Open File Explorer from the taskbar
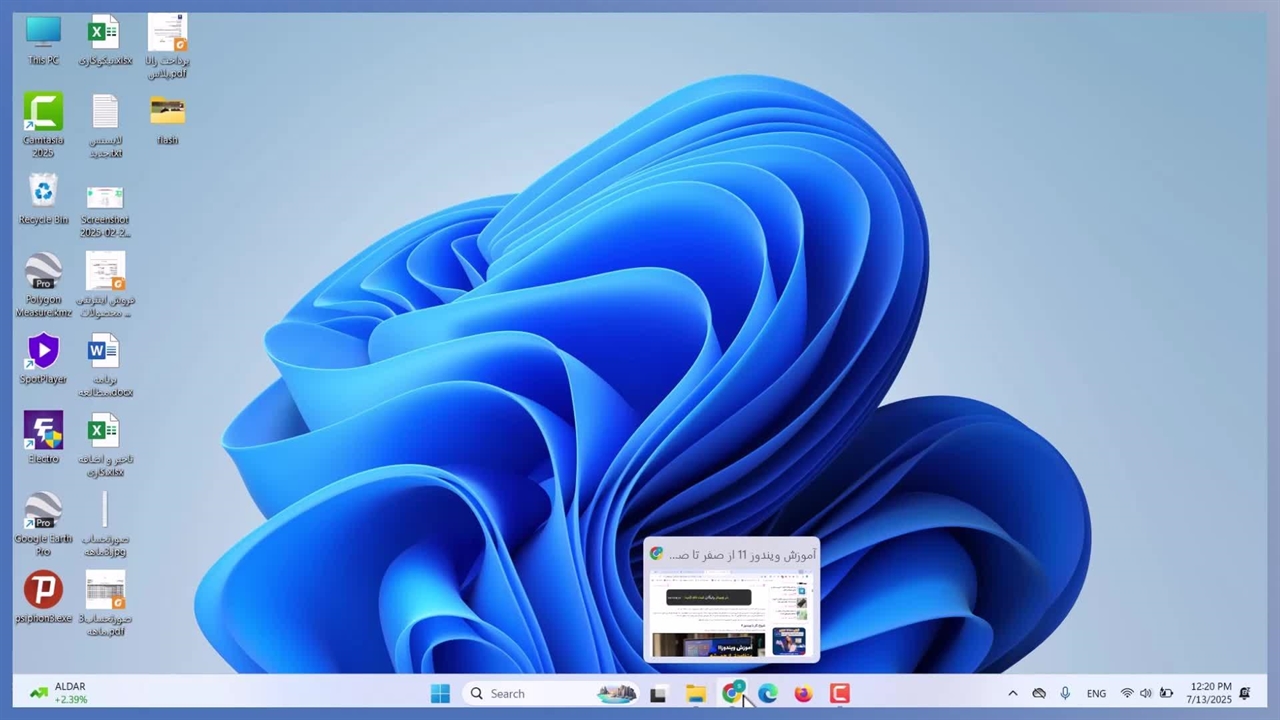Image resolution: width=1280 pixels, height=720 pixels. [696, 694]
